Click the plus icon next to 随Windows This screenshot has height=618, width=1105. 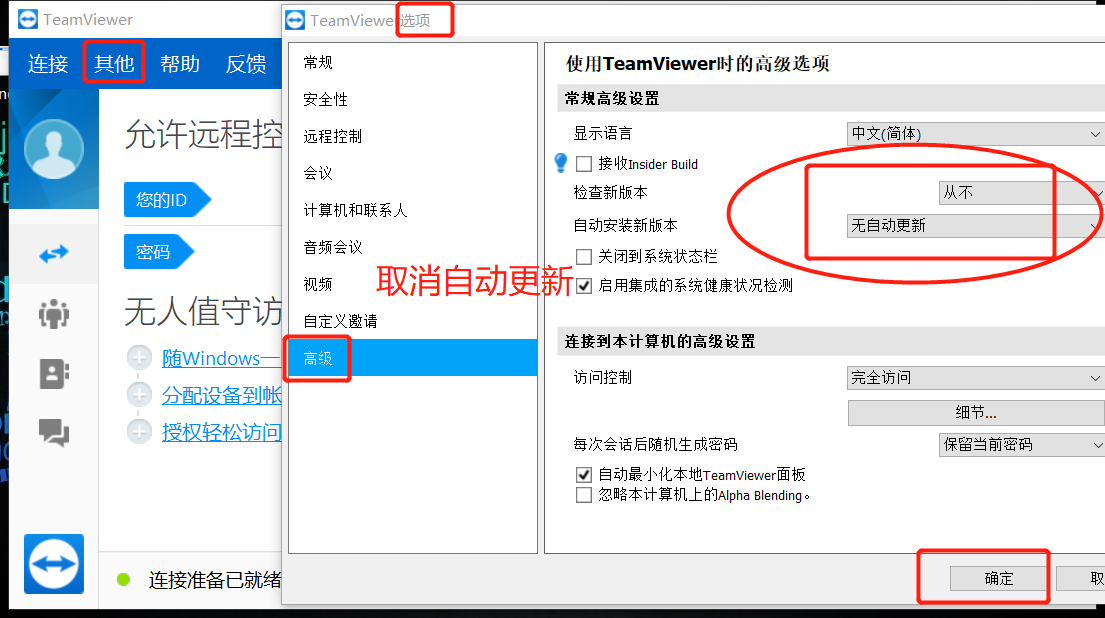(140, 358)
